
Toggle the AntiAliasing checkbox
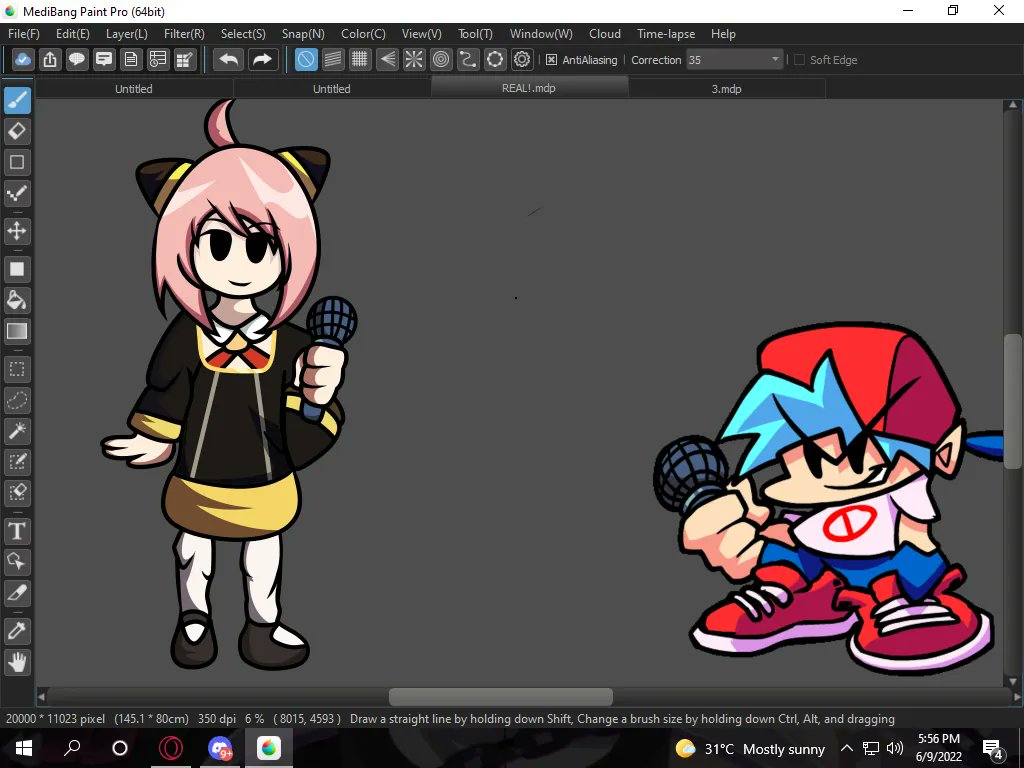click(551, 59)
